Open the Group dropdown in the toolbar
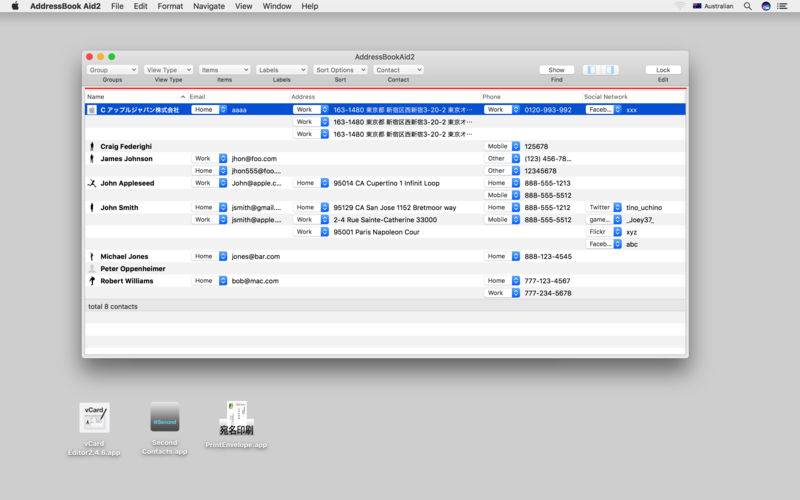Image resolution: width=800 pixels, height=500 pixels. tap(112, 70)
